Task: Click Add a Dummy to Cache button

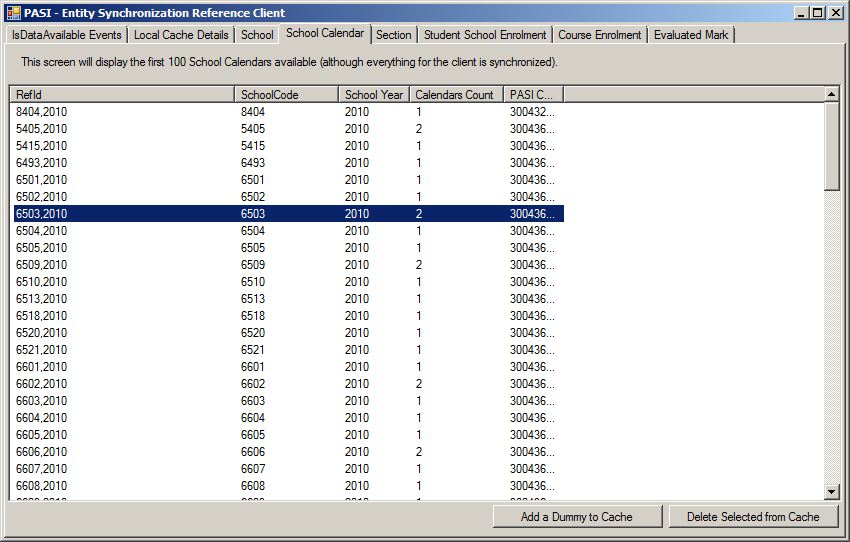Action: pyautogui.click(x=577, y=517)
